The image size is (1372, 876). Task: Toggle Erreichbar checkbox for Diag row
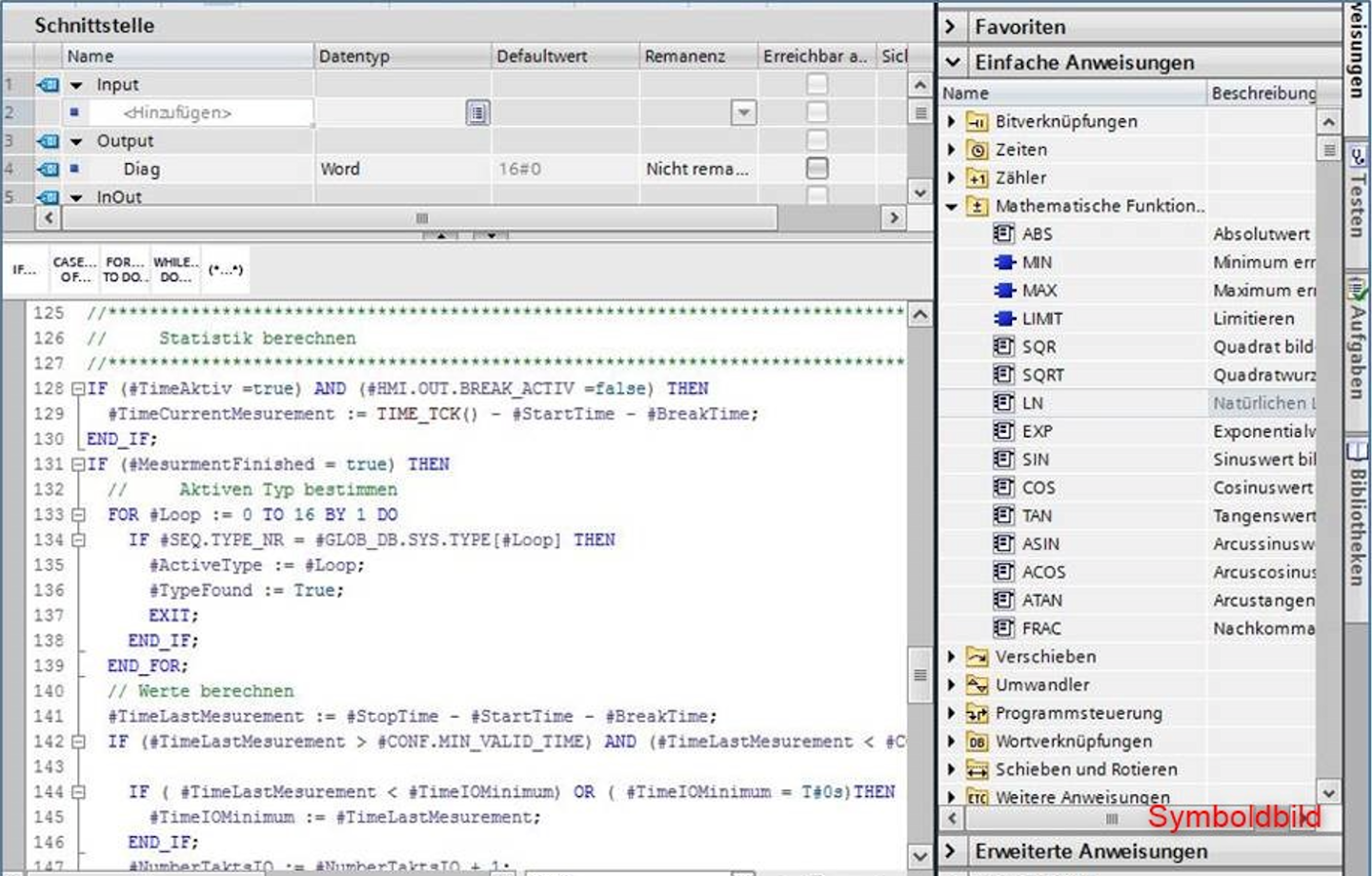[x=817, y=169]
